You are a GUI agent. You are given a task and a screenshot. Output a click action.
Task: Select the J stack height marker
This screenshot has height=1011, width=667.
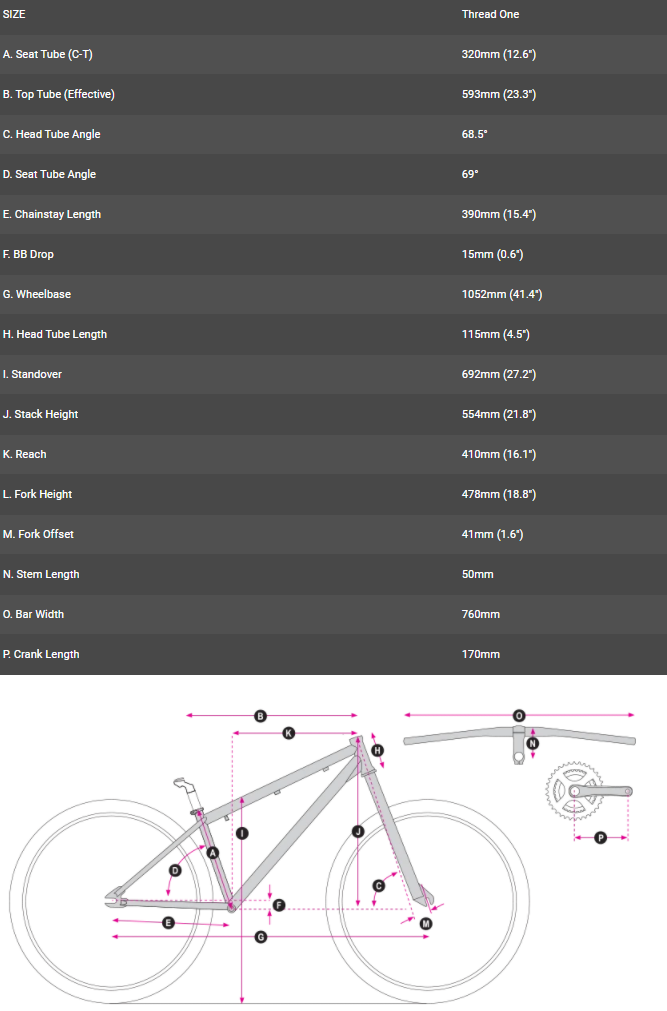pyautogui.click(x=358, y=830)
